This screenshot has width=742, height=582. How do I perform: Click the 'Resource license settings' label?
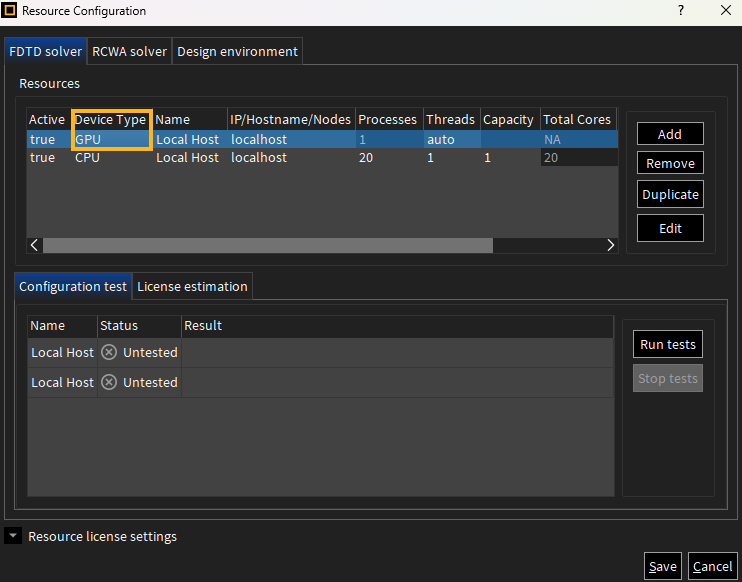(102, 536)
